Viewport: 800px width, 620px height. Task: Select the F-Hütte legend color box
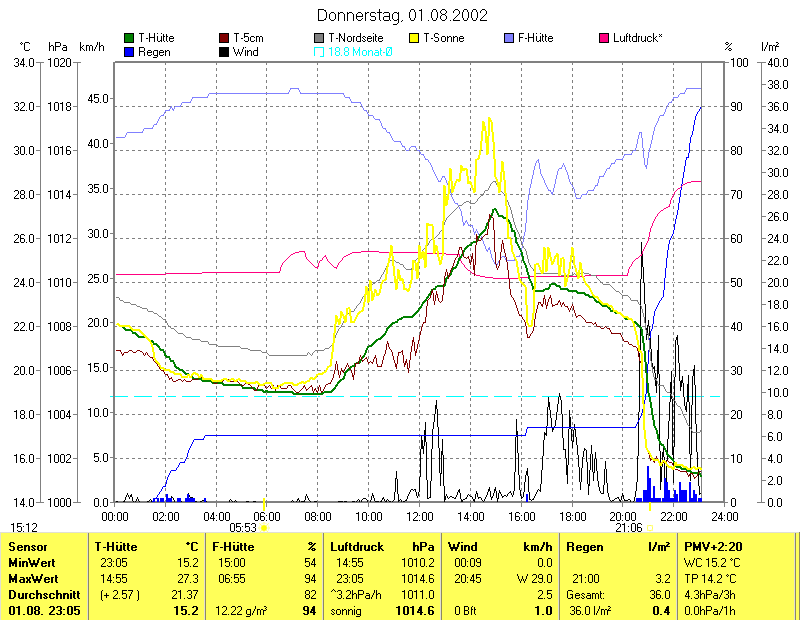[x=509, y=38]
